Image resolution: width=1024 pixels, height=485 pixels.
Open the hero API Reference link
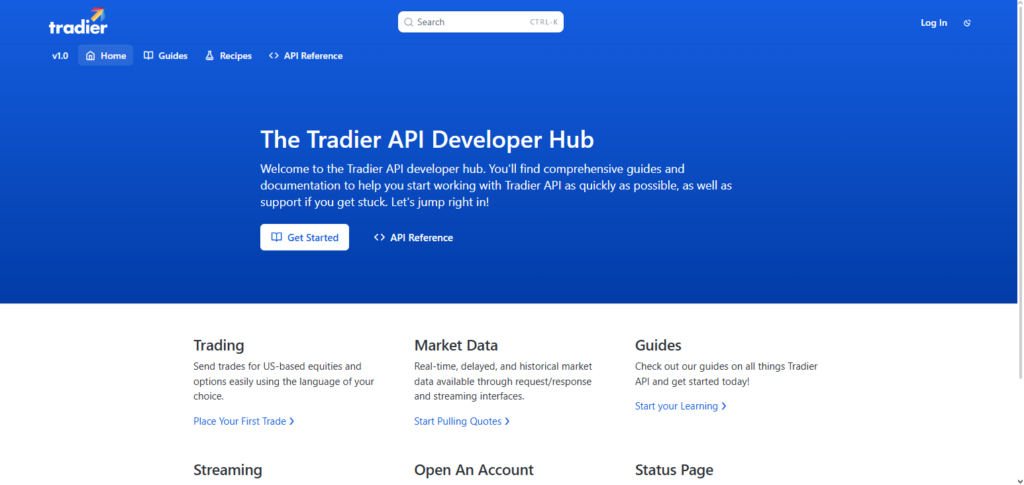click(413, 238)
